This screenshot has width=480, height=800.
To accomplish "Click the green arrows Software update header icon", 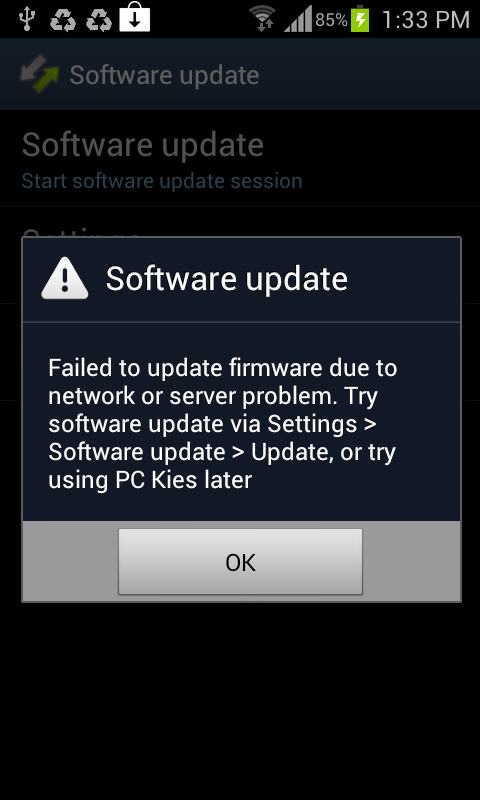I will point(39,74).
